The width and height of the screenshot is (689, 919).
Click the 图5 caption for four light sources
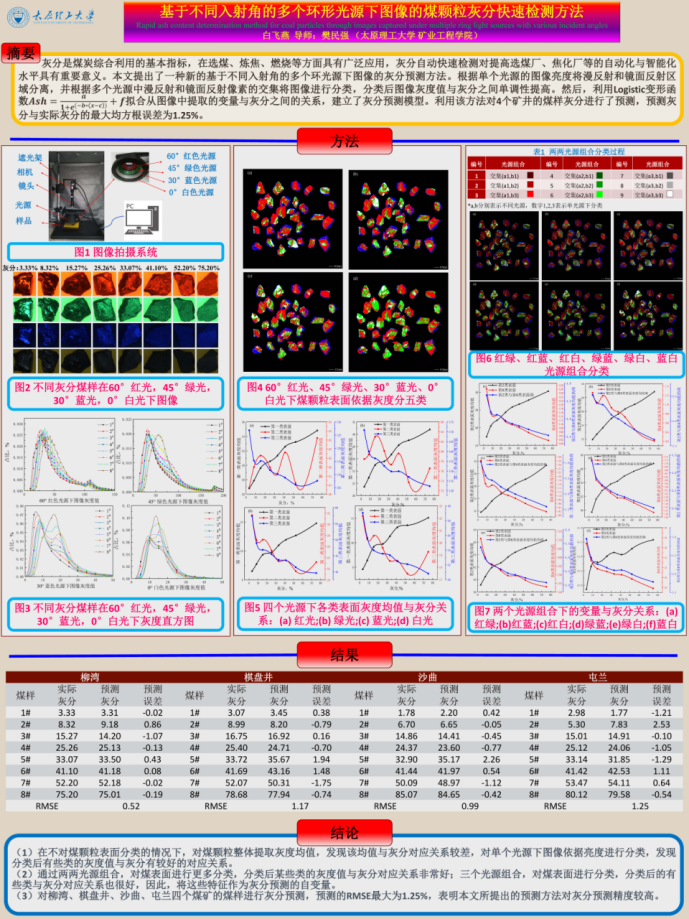point(343,614)
